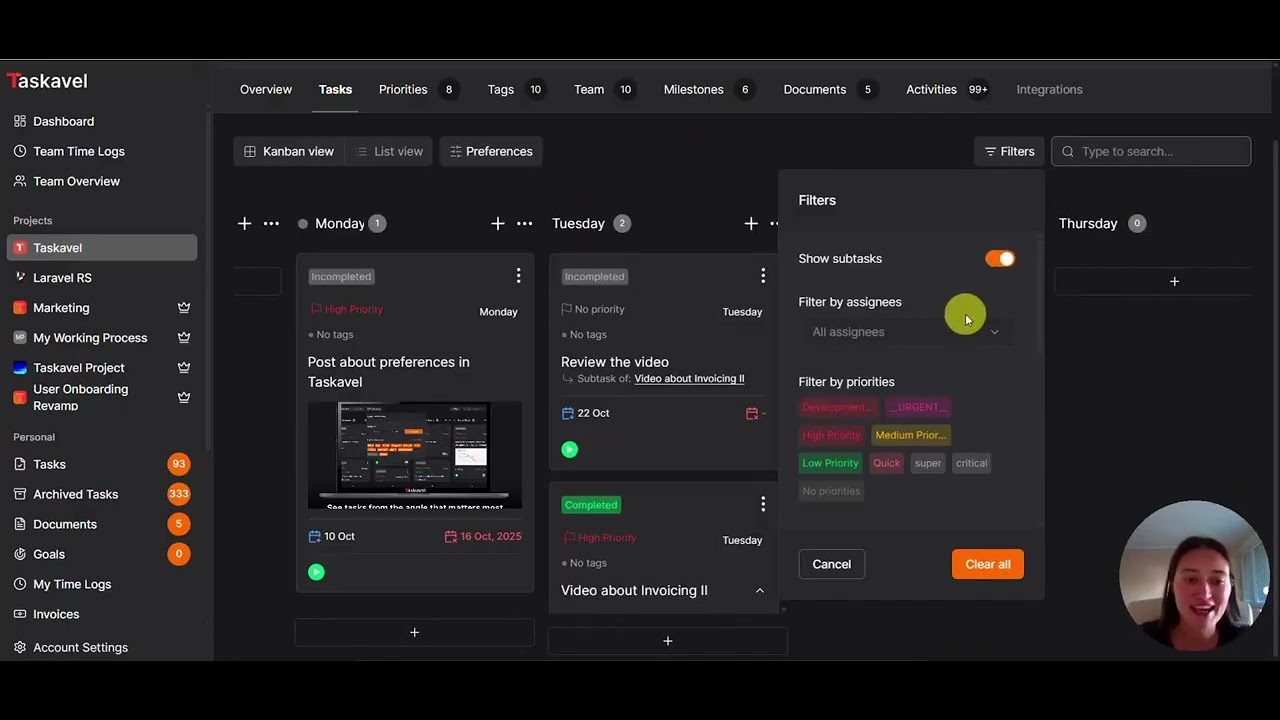Select _URGENT_ priority filter chip

click(x=918, y=407)
